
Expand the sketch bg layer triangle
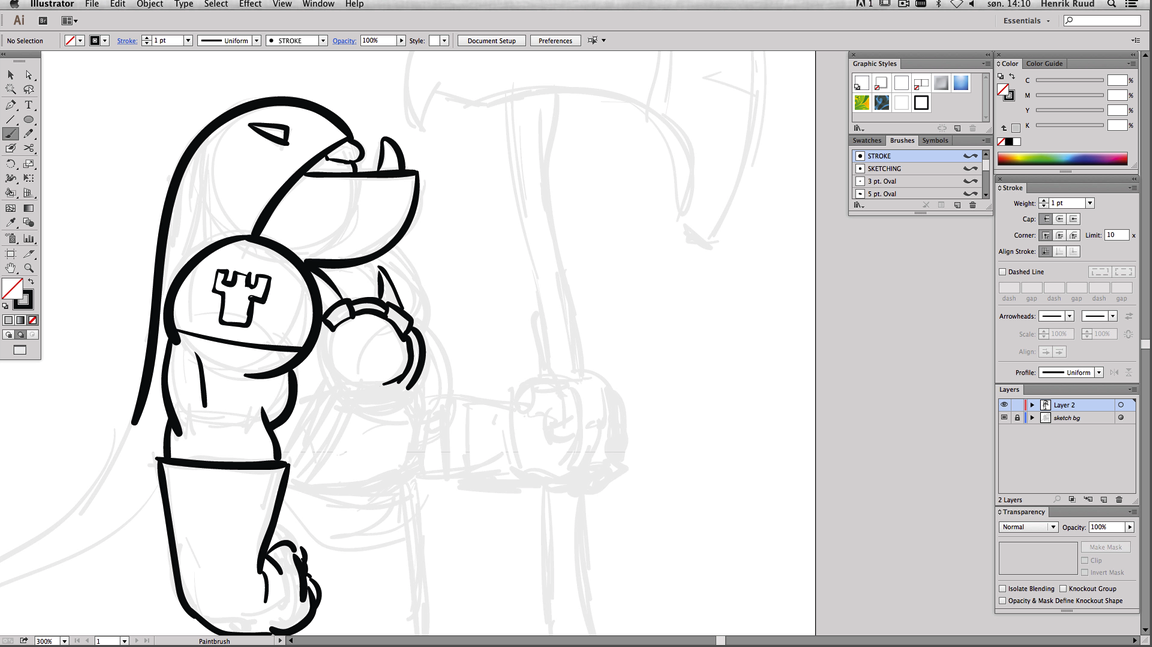click(x=1032, y=418)
